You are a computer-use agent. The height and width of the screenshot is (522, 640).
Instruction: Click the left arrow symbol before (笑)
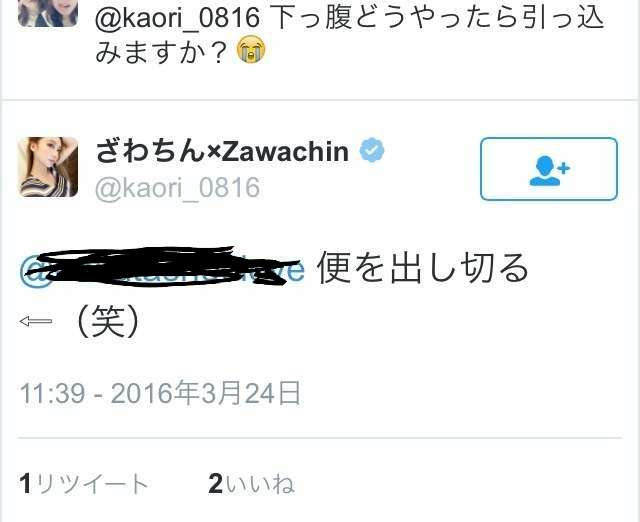point(36,321)
